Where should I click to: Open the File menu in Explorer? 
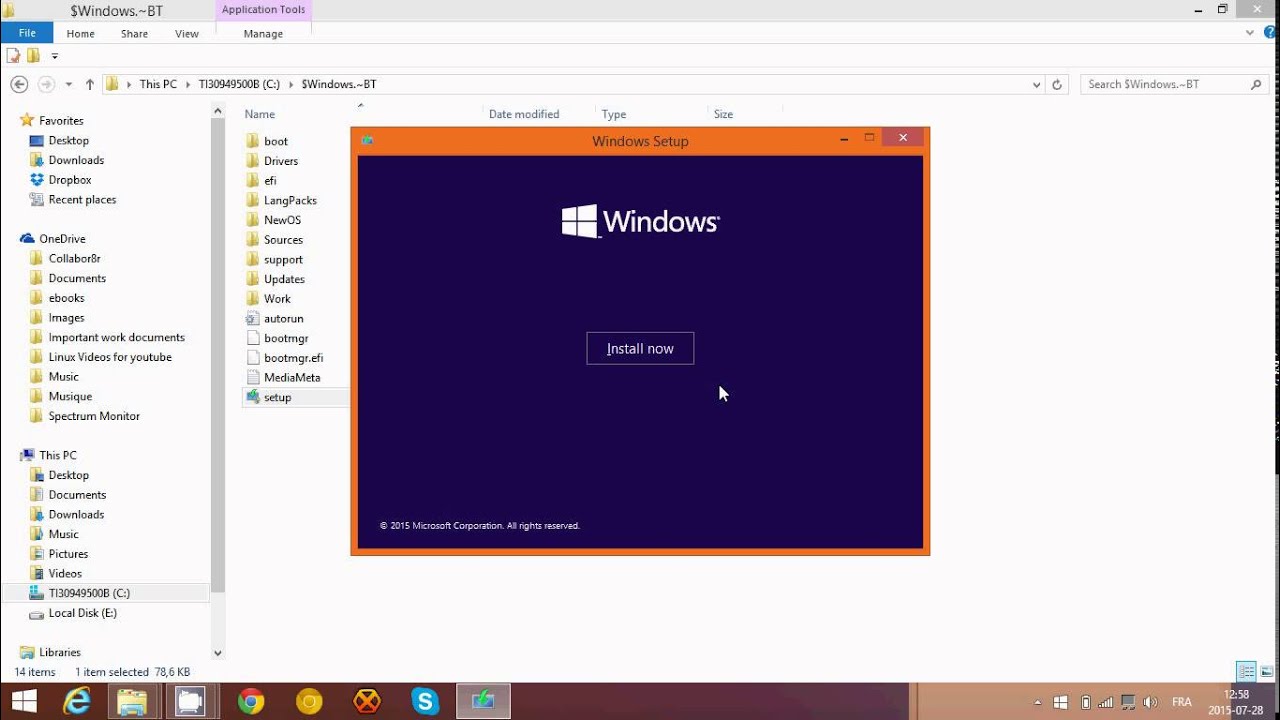[27, 33]
